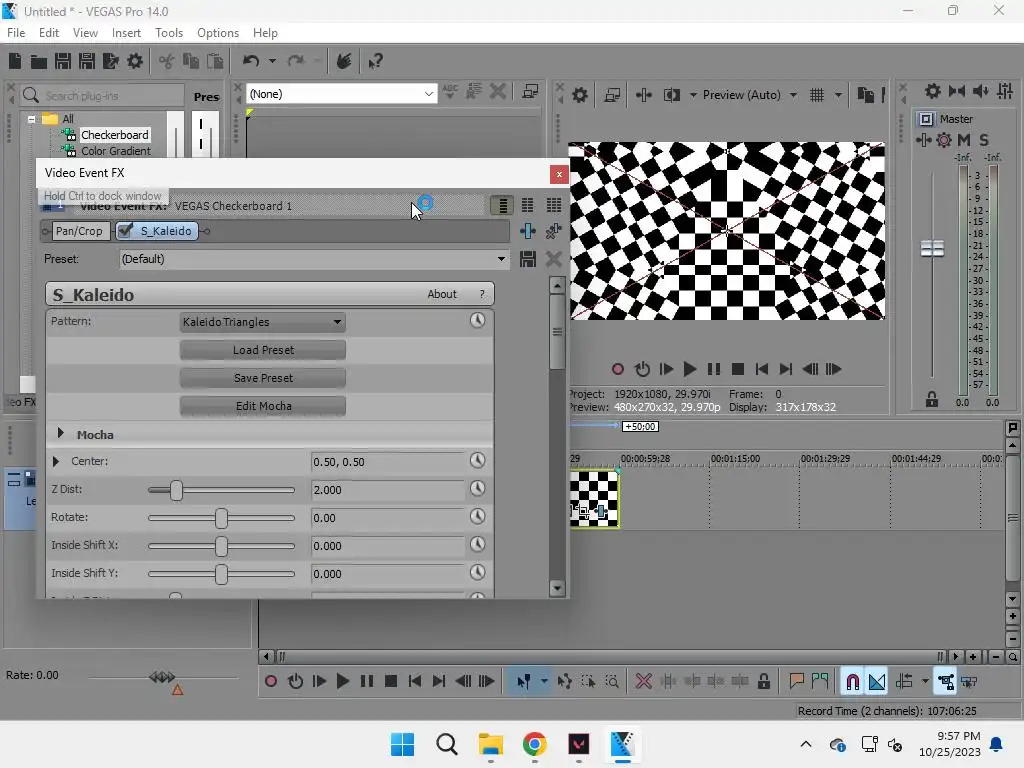Open Video Preview settings gear
This screenshot has width=1024, height=768.
pyautogui.click(x=579, y=95)
